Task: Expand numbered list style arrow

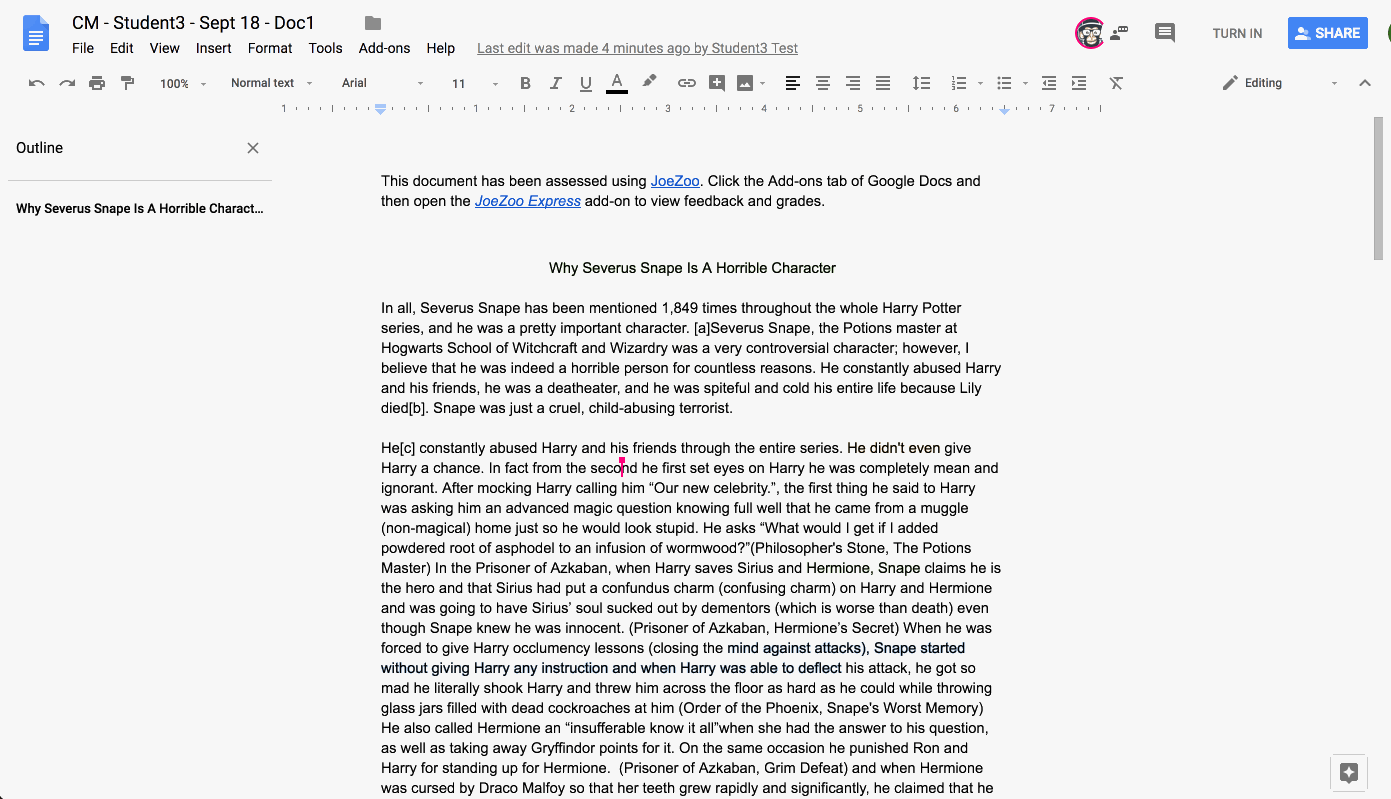Action: (980, 84)
